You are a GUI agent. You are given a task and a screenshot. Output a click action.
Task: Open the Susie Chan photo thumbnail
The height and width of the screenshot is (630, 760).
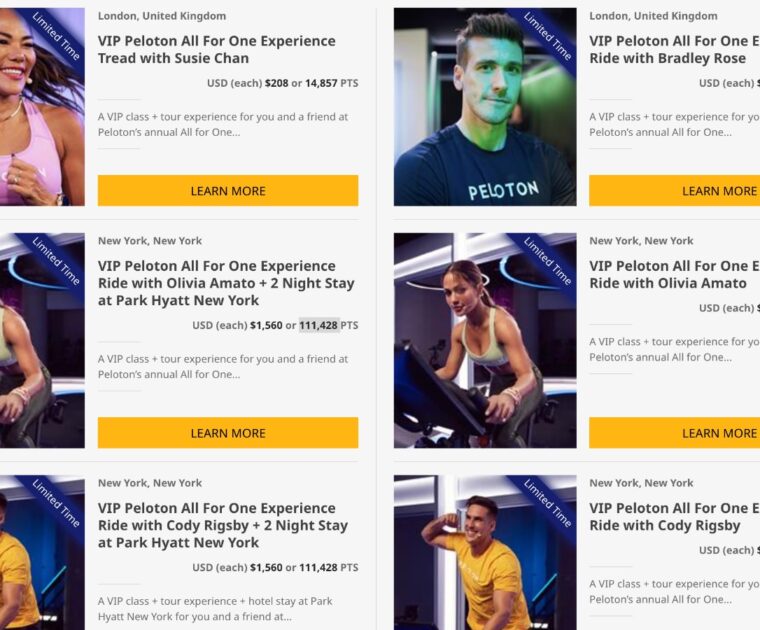[x=42, y=107]
